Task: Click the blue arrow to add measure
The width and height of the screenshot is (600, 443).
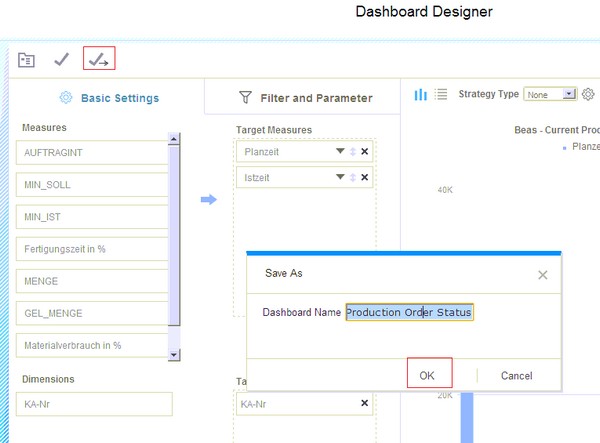Action: [208, 200]
